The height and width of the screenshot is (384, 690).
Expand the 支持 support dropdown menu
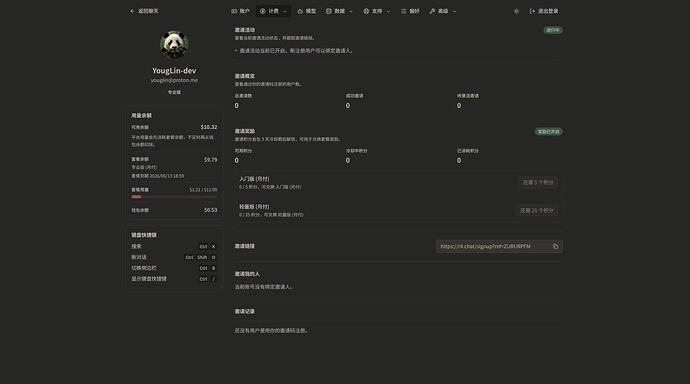tap(377, 11)
